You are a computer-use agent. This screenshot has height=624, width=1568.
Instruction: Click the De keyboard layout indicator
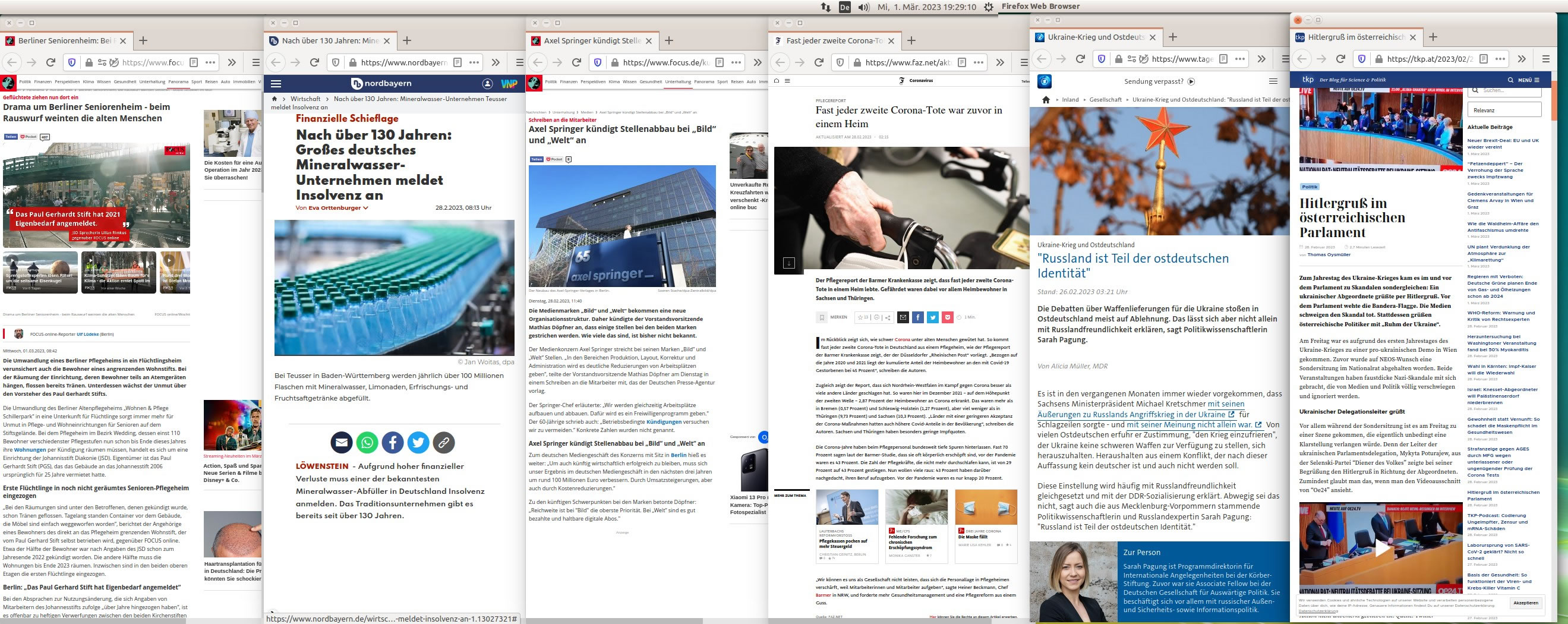[x=844, y=7]
